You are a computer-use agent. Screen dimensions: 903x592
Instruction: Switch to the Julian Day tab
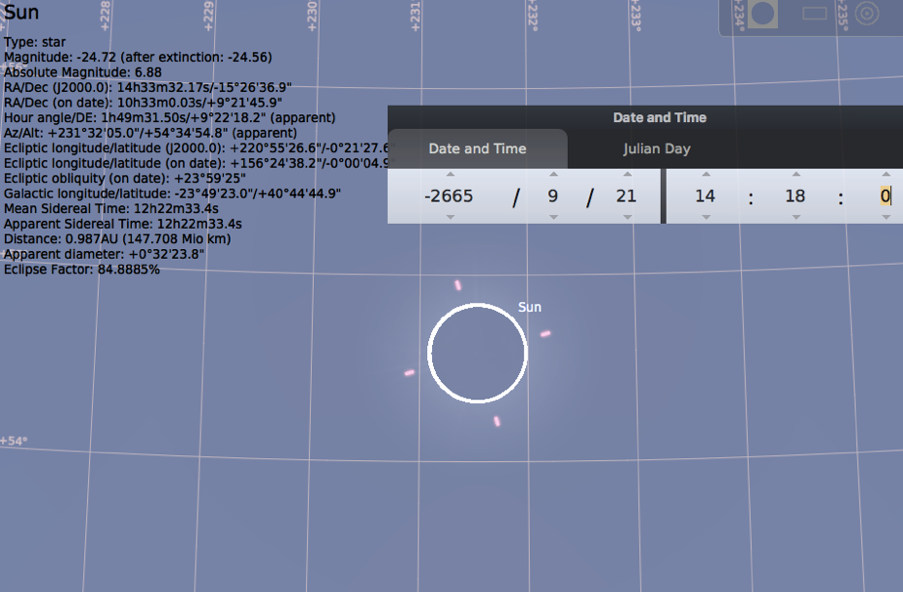click(x=656, y=149)
